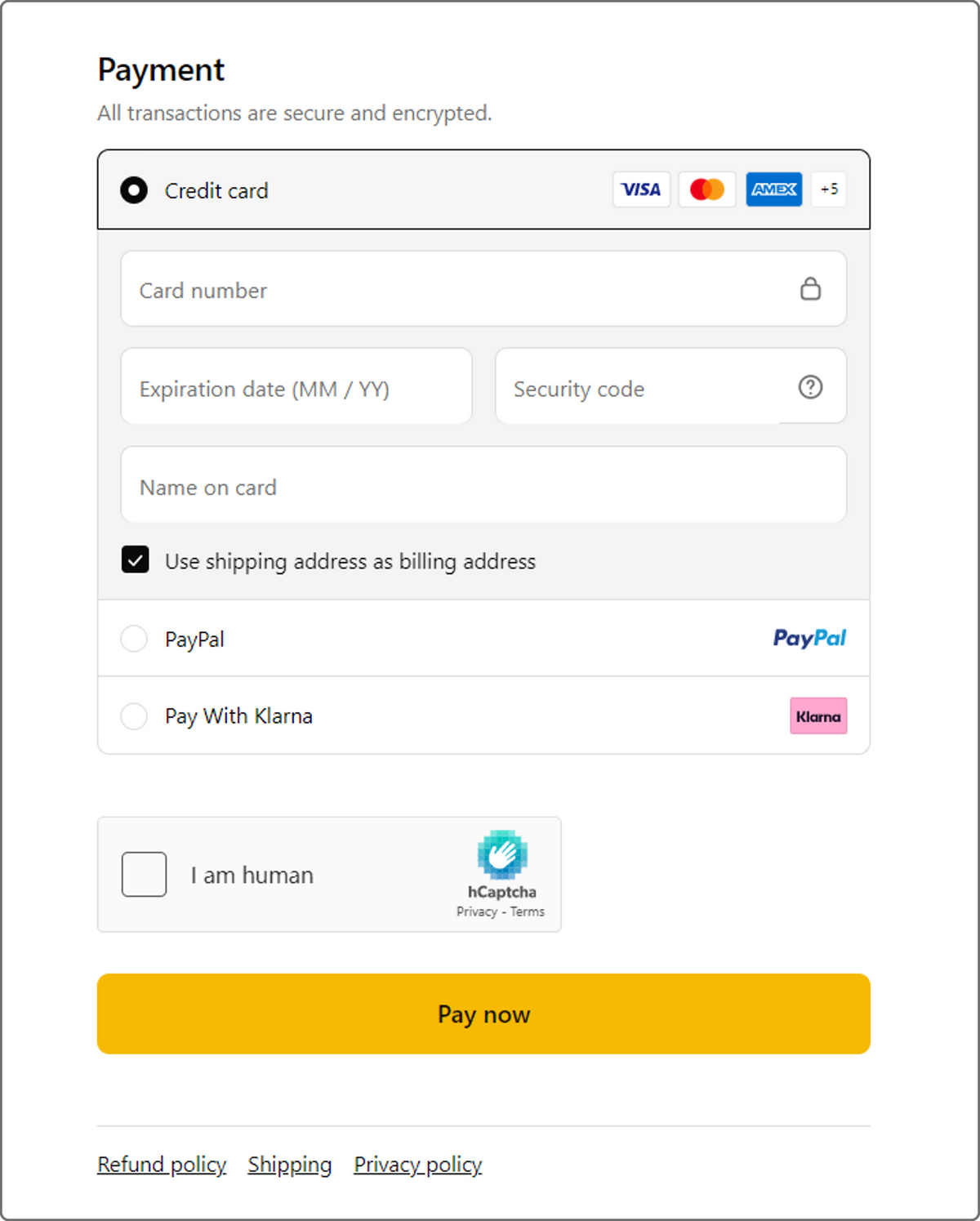Open the Shipping link in footer
Image resolution: width=980 pixels, height=1221 pixels.
[x=290, y=1165]
